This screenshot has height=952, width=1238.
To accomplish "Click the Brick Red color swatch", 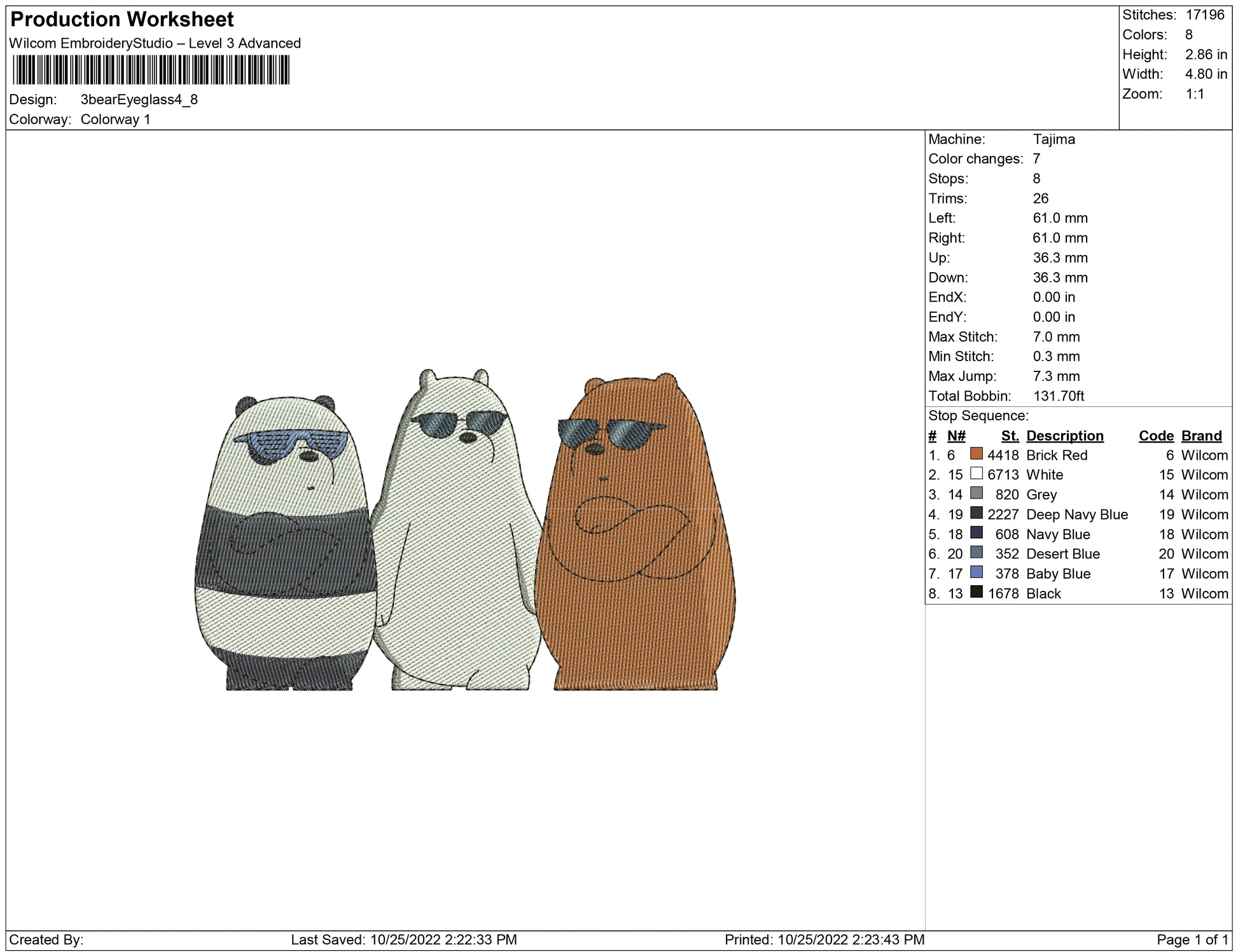I will [x=976, y=454].
